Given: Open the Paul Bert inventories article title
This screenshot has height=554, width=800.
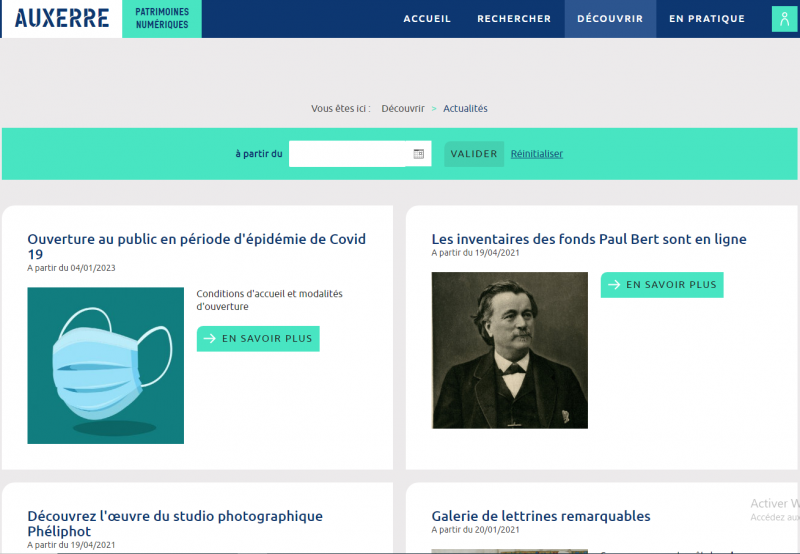Looking at the screenshot, I should pos(589,239).
